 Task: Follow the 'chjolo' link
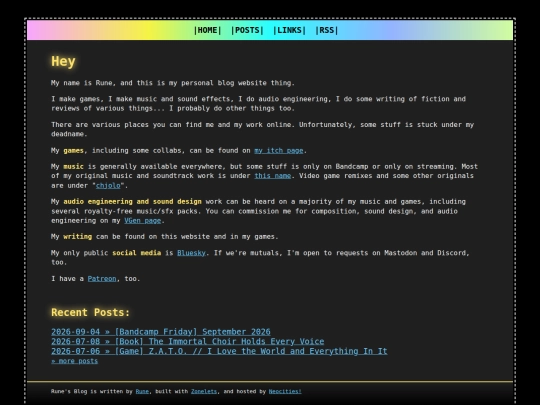[x=108, y=186]
